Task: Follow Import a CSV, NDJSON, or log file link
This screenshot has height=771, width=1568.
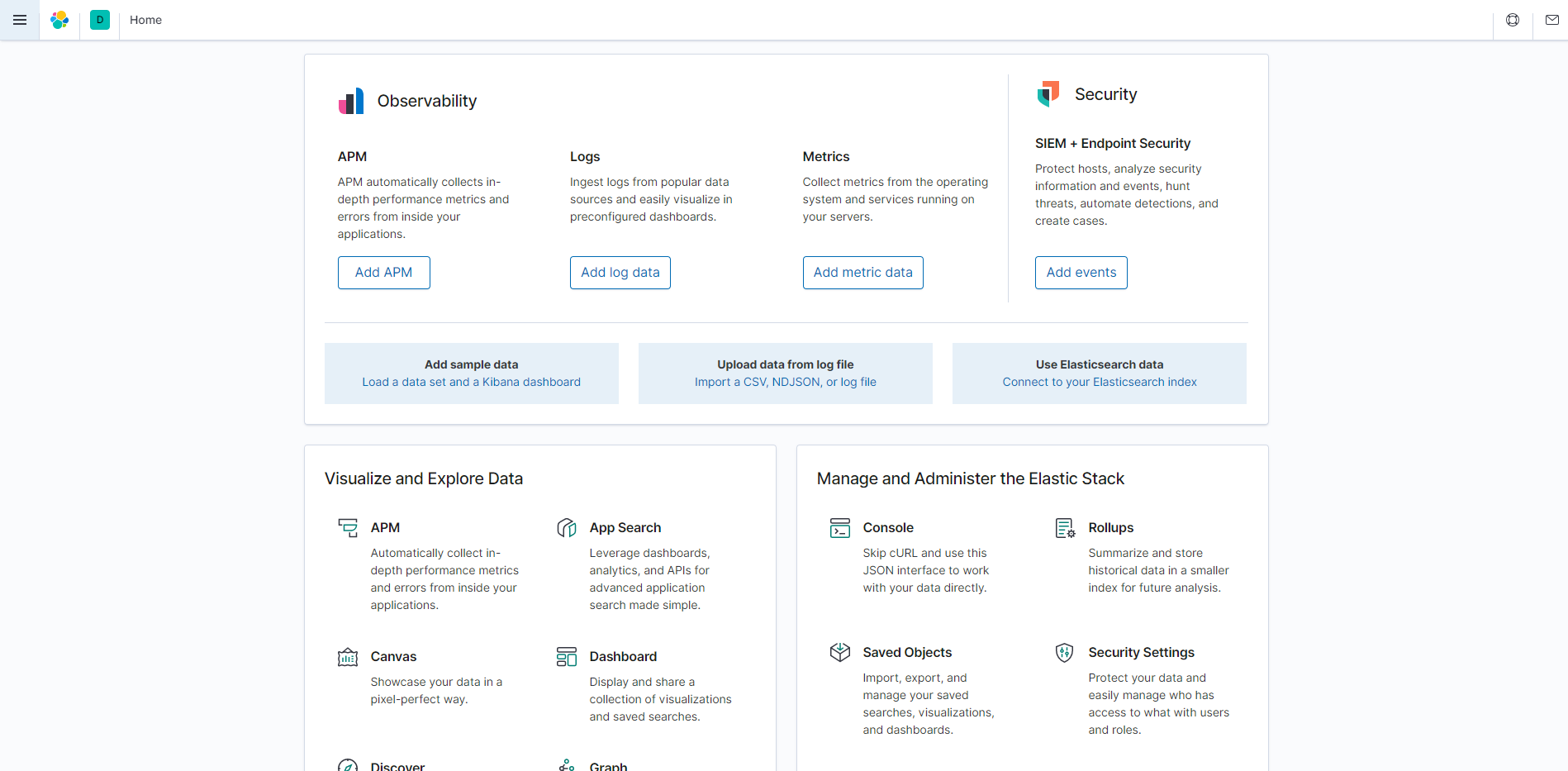Action: 785,382
